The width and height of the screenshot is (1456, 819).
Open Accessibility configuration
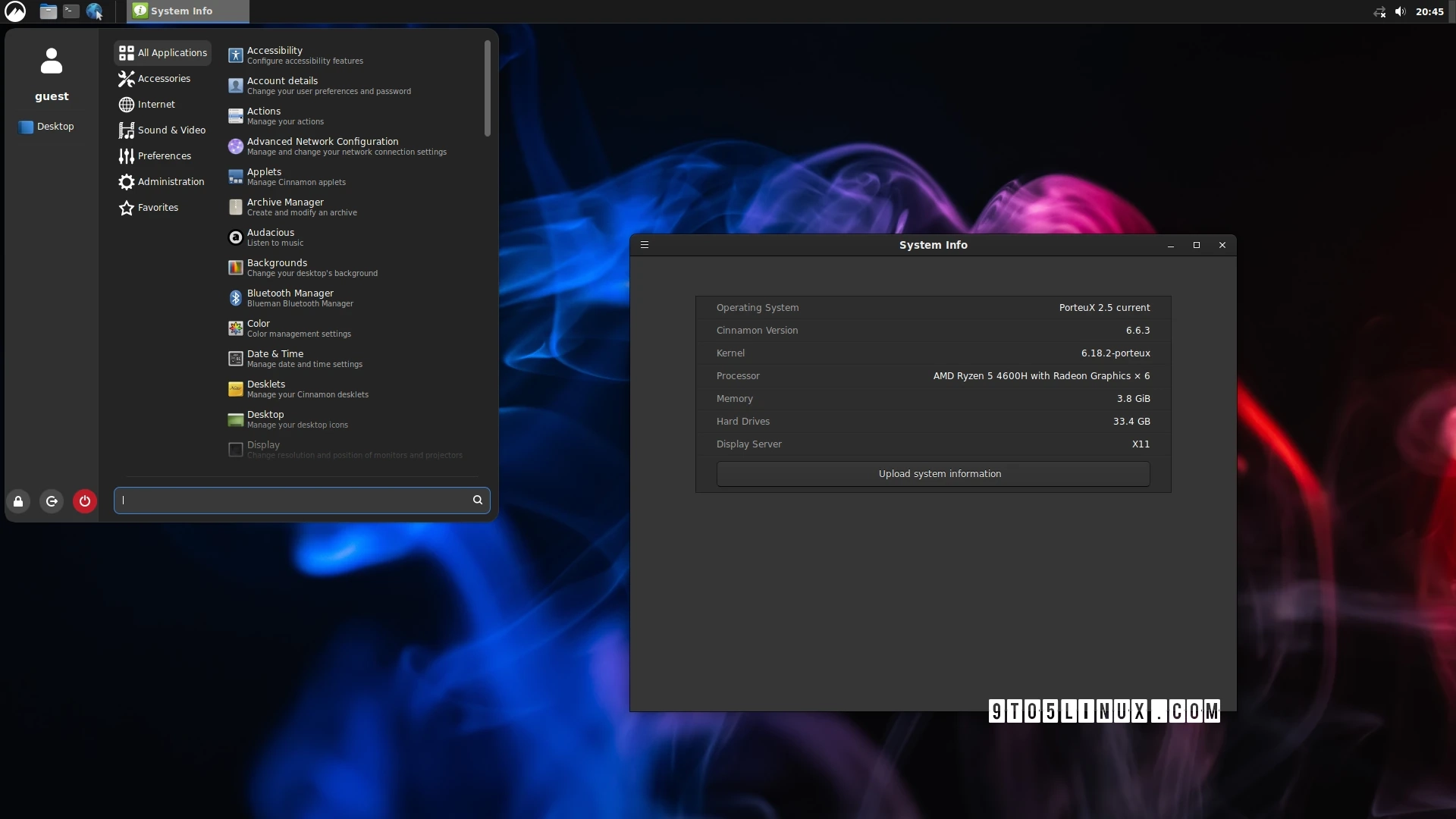[275, 55]
